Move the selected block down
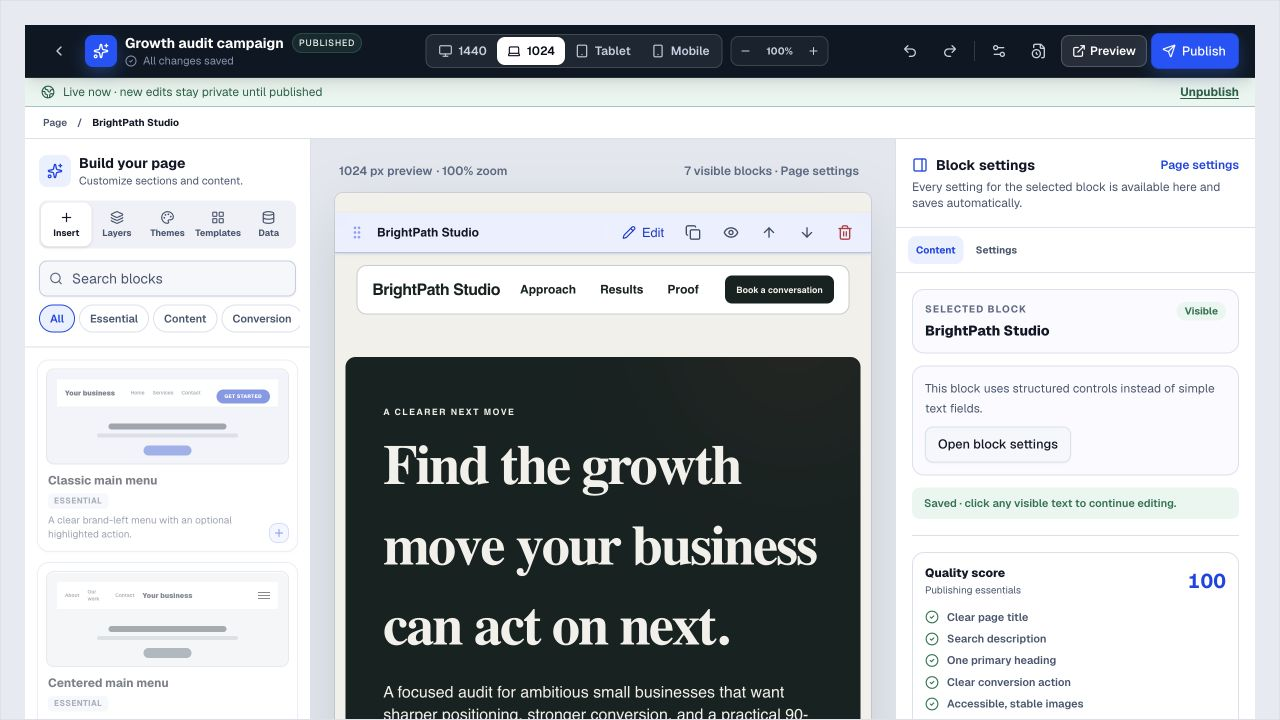The height and width of the screenshot is (720, 1280). 807,233
